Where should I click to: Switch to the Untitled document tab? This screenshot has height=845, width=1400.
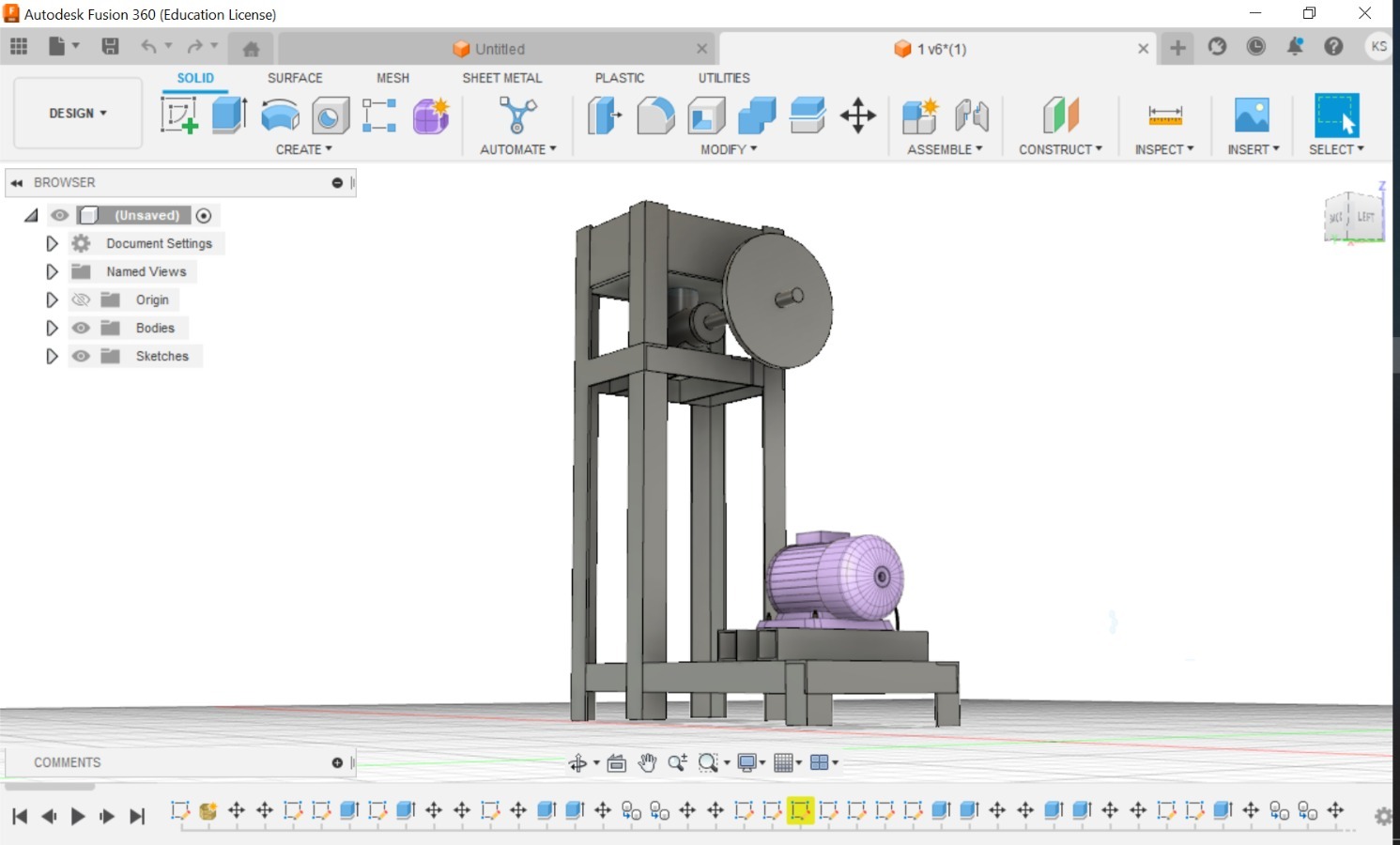tap(496, 49)
